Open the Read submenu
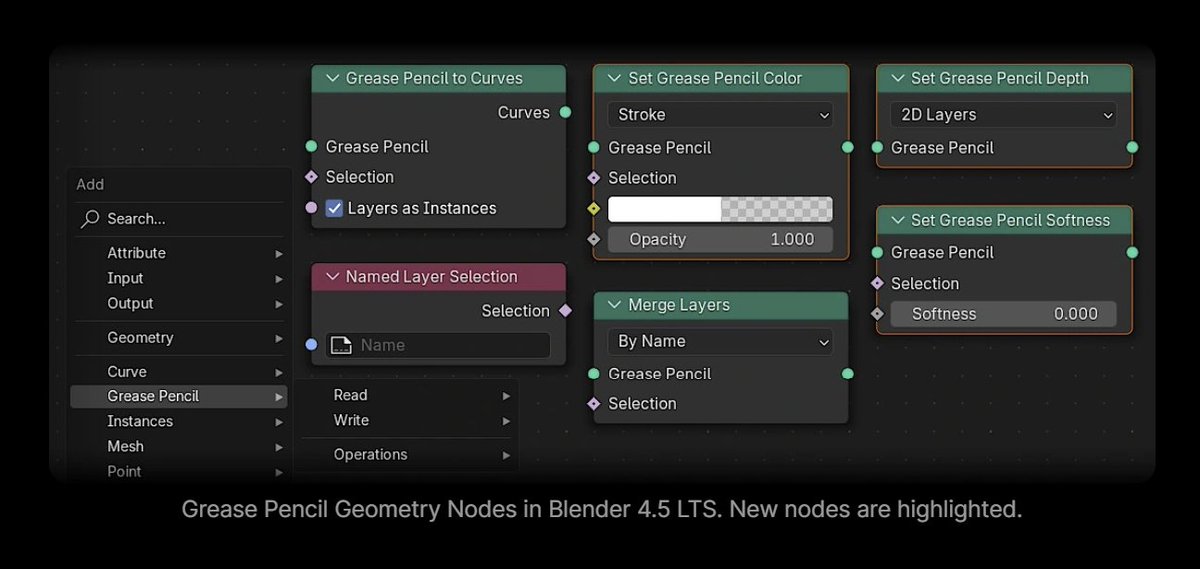The width and height of the screenshot is (1200, 569). tap(408, 395)
